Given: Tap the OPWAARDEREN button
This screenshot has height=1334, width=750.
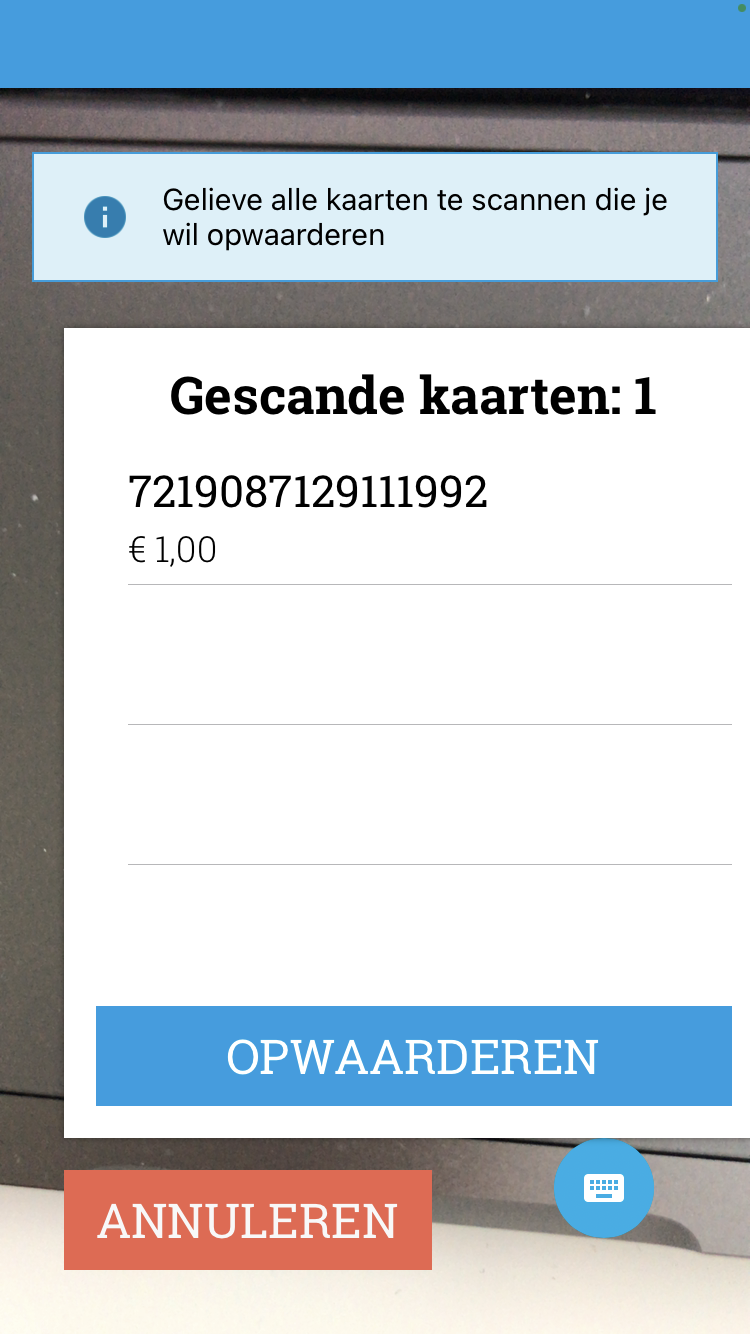Looking at the screenshot, I should click(414, 1056).
